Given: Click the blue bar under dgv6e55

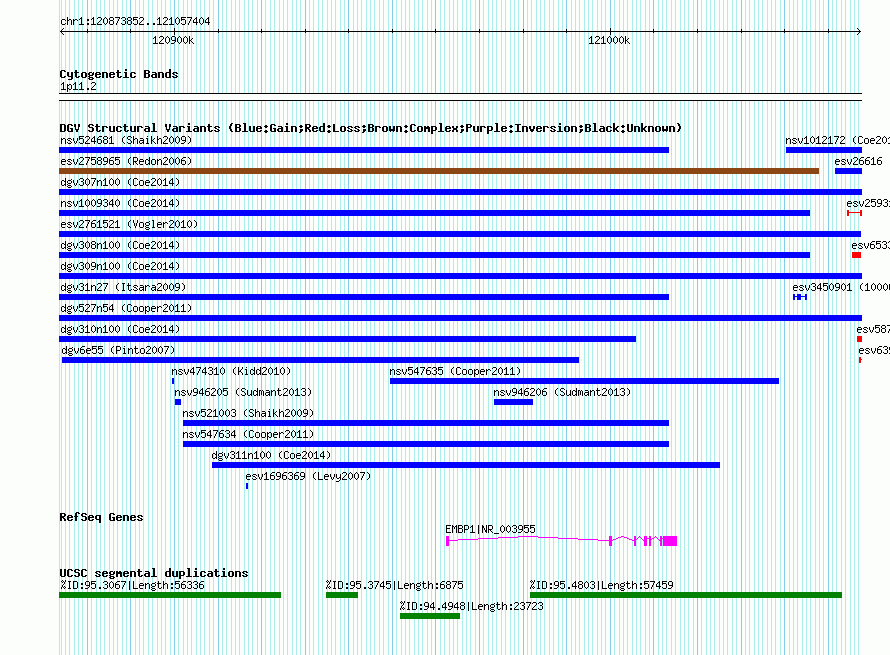Looking at the screenshot, I should click(320, 360).
